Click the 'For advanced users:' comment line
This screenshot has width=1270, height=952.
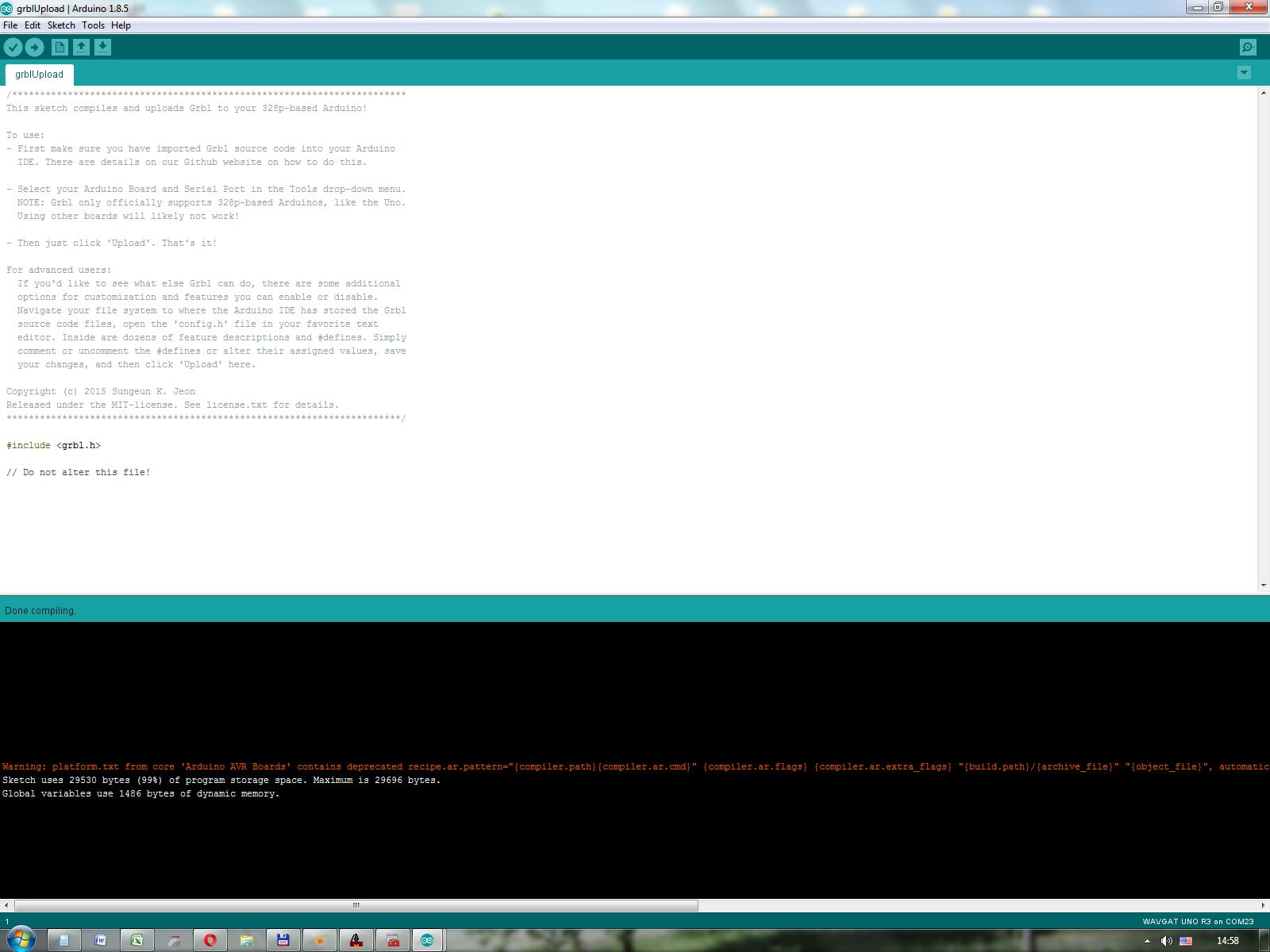59,271
